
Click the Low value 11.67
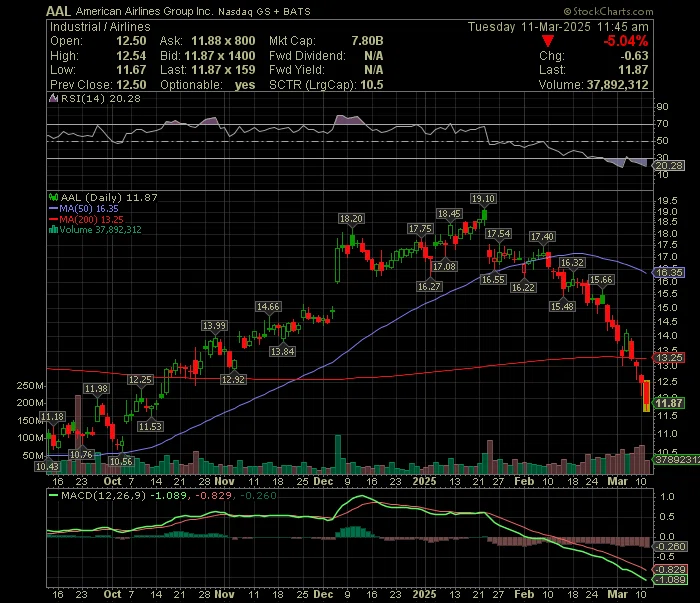point(131,70)
